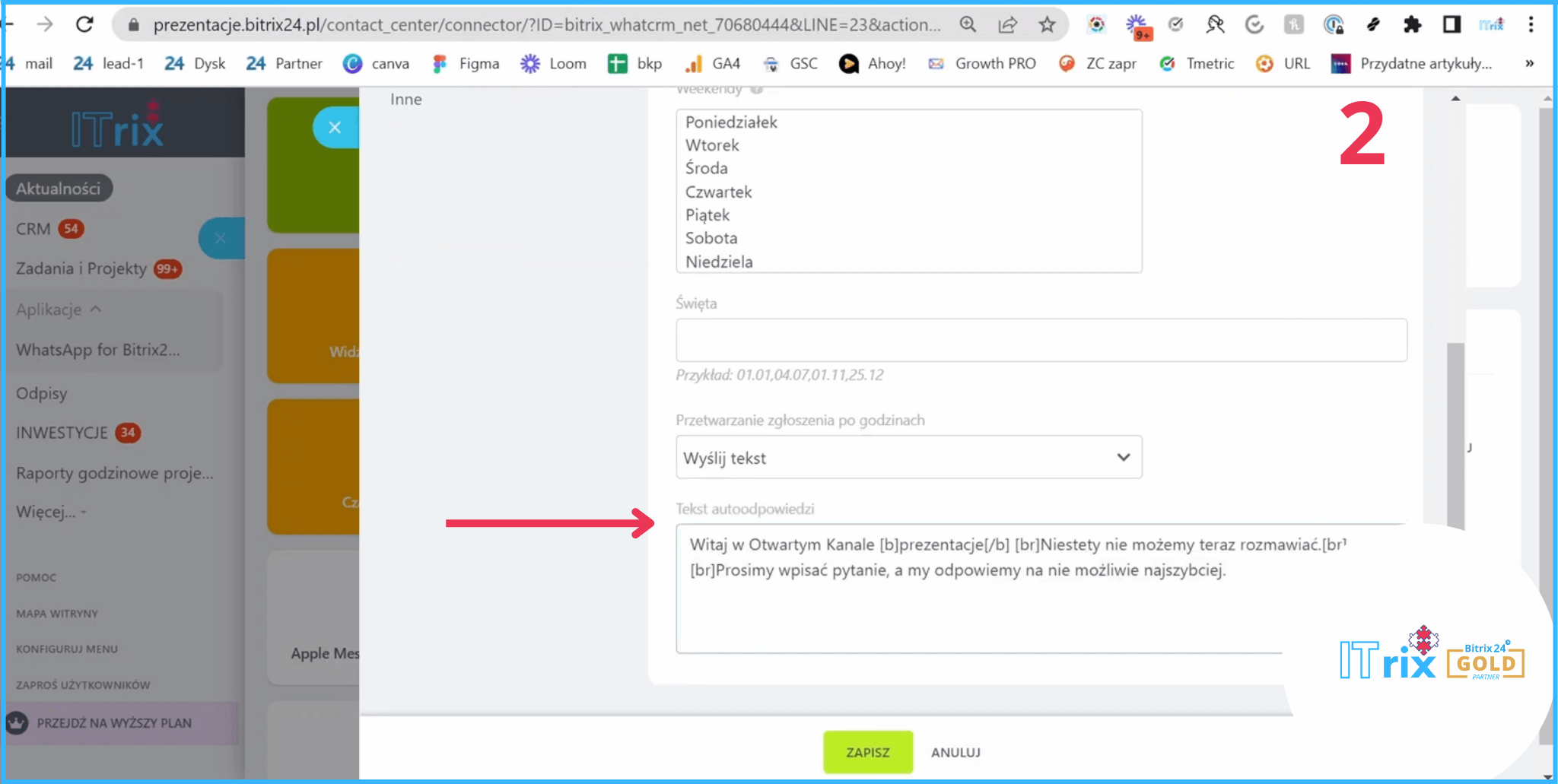Open the Figma bookmark
Image resolution: width=1558 pixels, height=784 pixels.
click(x=466, y=64)
